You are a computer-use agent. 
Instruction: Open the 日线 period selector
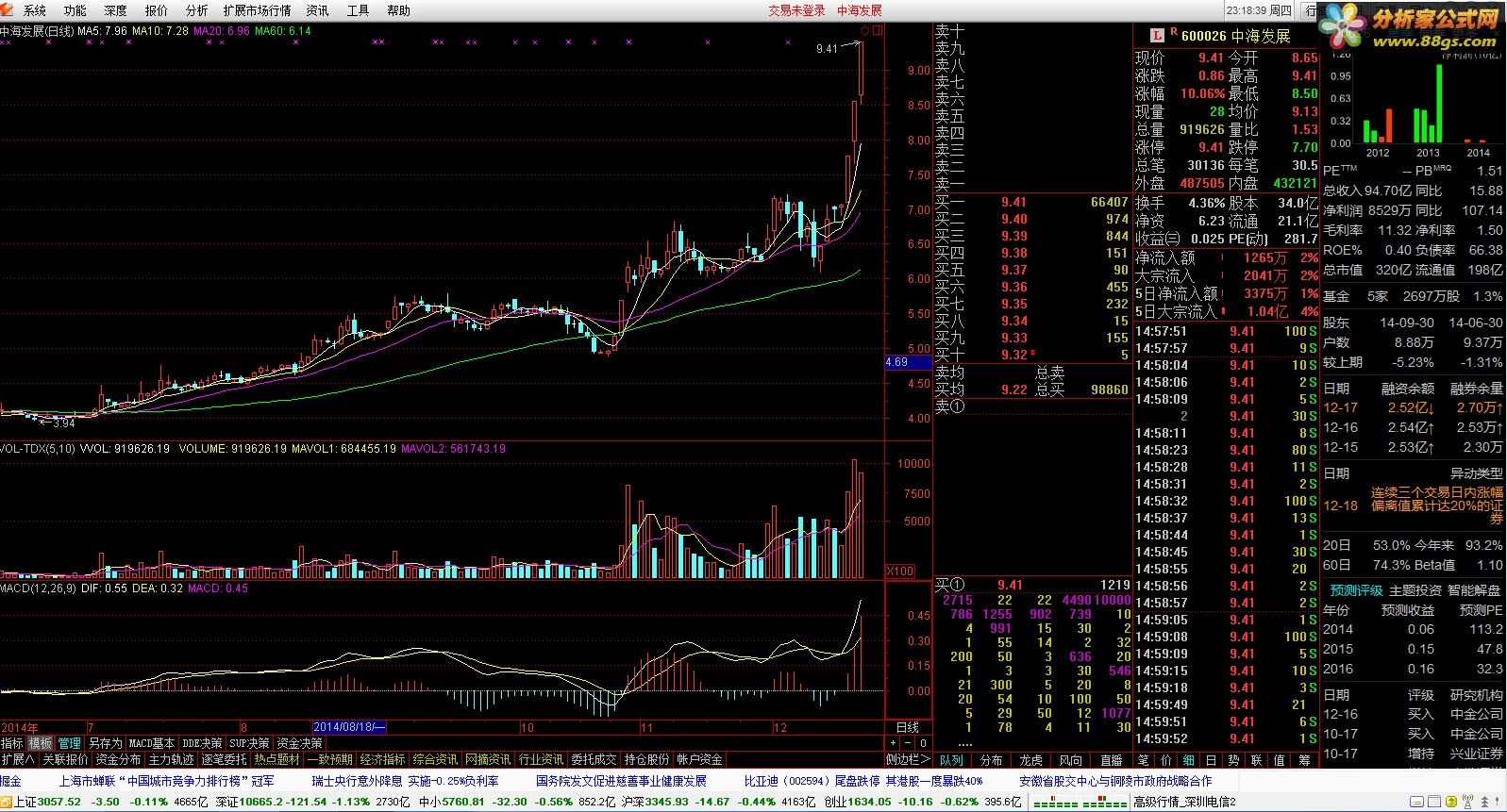[x=907, y=727]
